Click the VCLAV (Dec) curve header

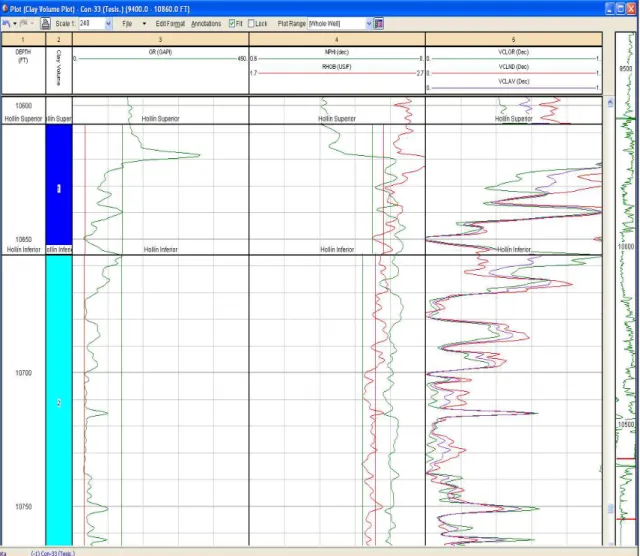513,81
